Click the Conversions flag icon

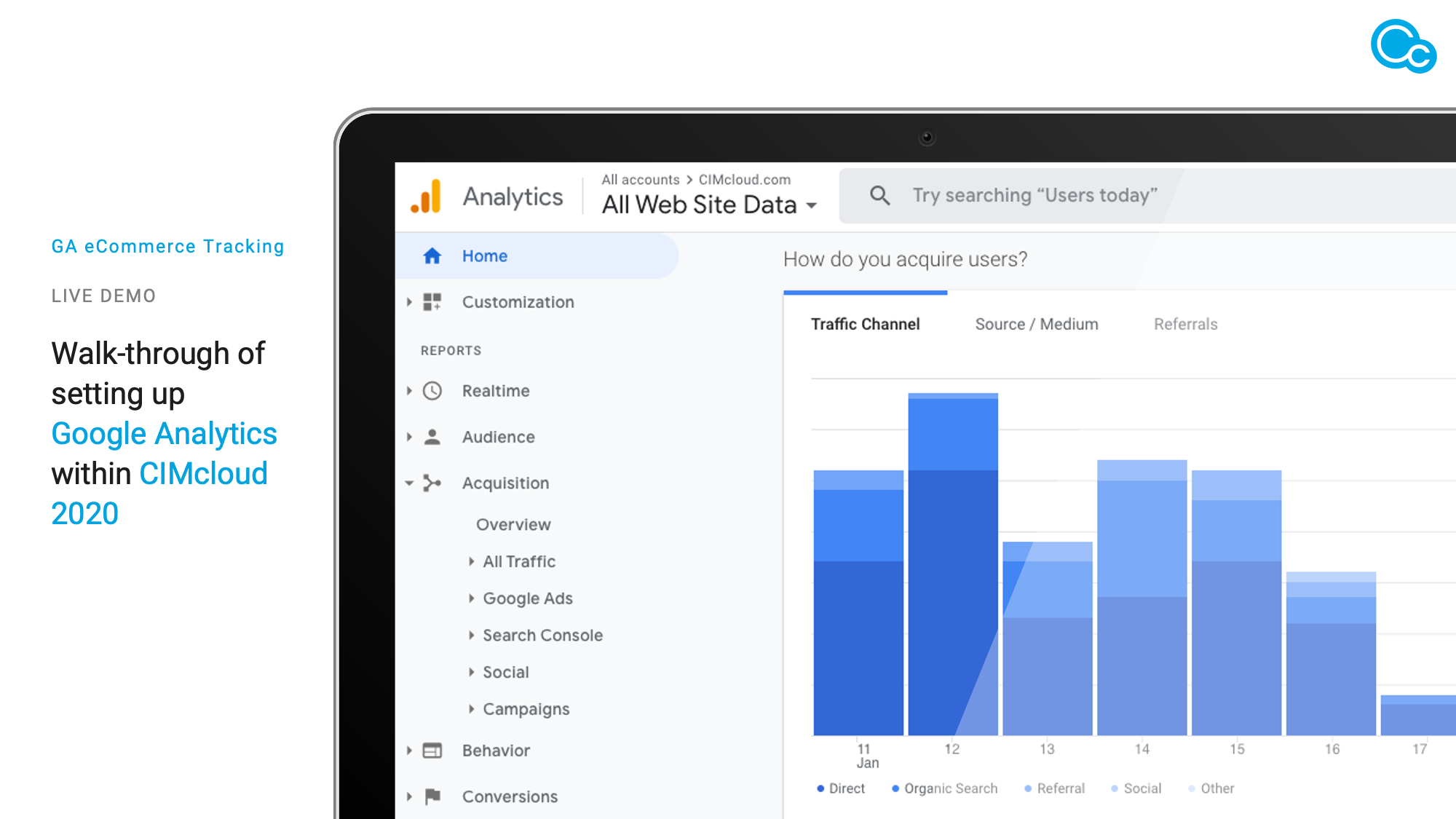point(432,796)
